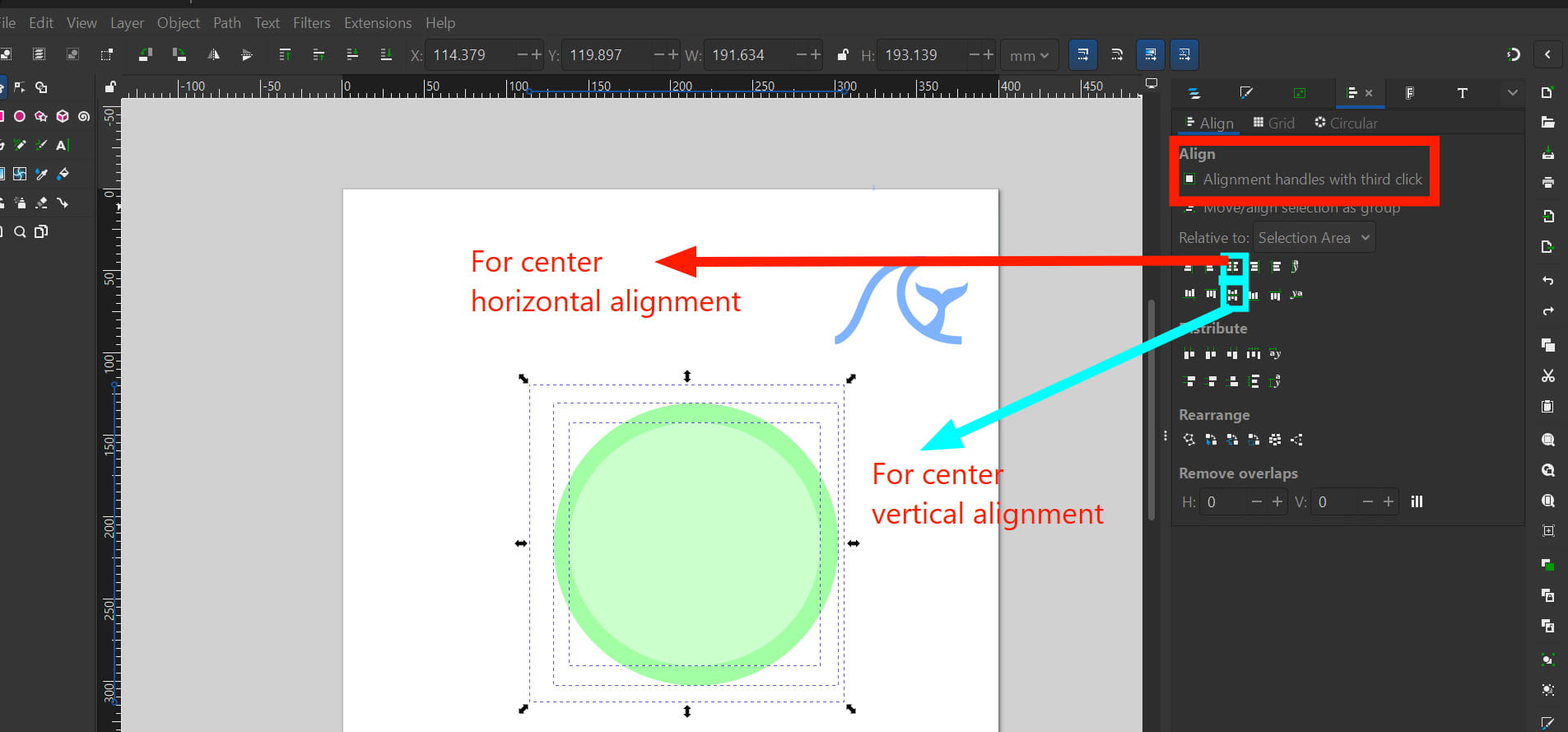This screenshot has height=732, width=1568.
Task: Select the Node editing tool
Action: tap(20, 86)
